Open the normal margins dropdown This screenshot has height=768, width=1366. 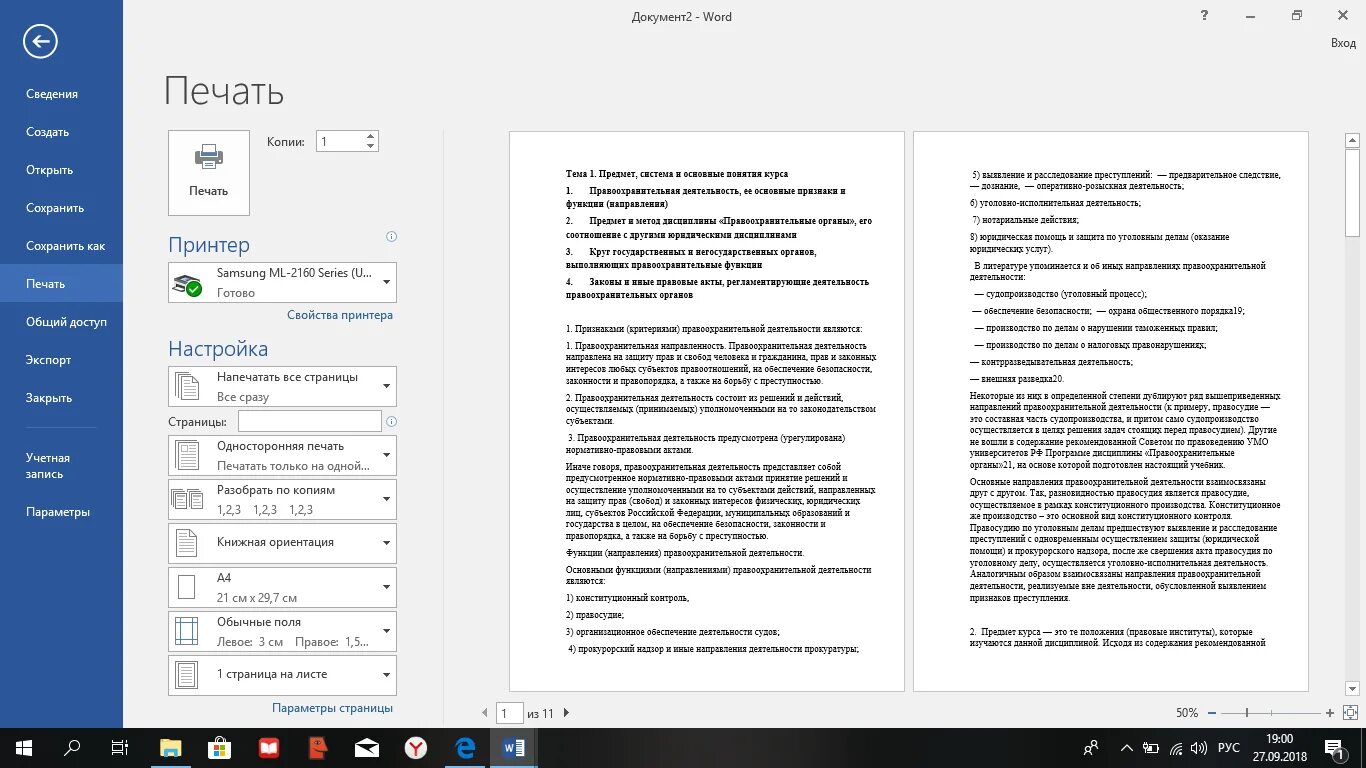point(283,631)
